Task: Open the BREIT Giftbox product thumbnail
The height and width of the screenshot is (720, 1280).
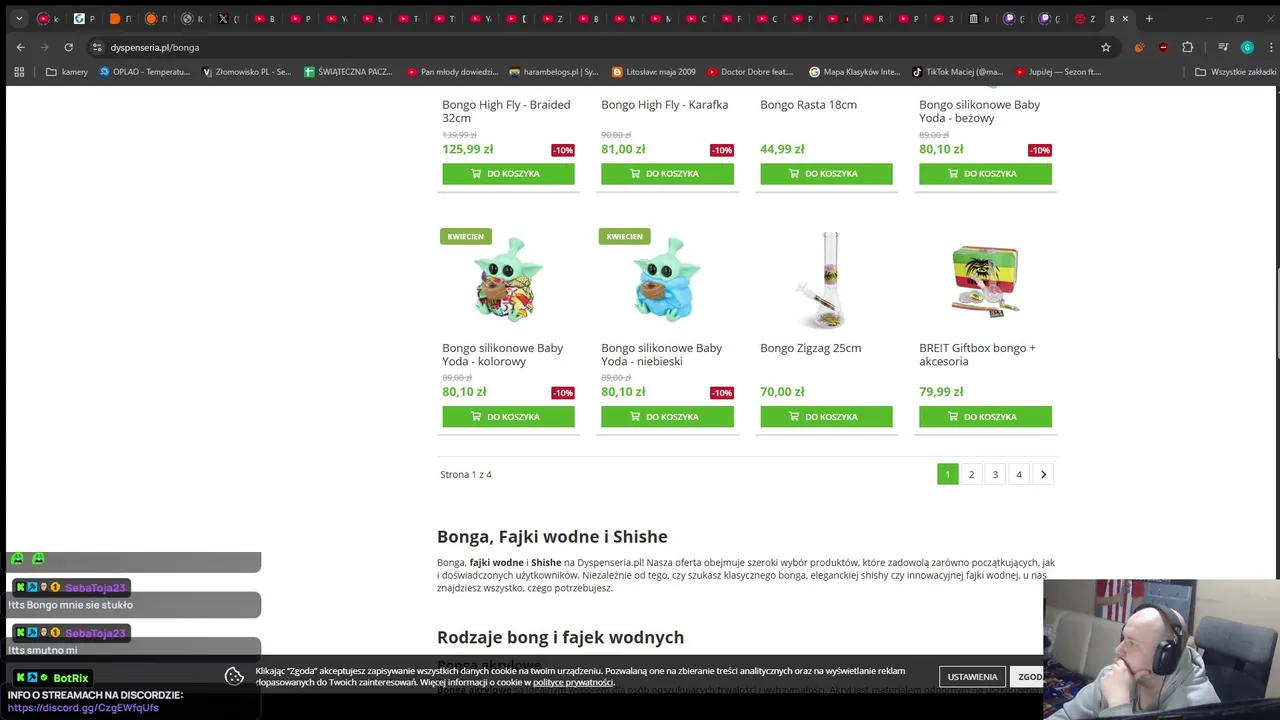Action: pos(985,280)
